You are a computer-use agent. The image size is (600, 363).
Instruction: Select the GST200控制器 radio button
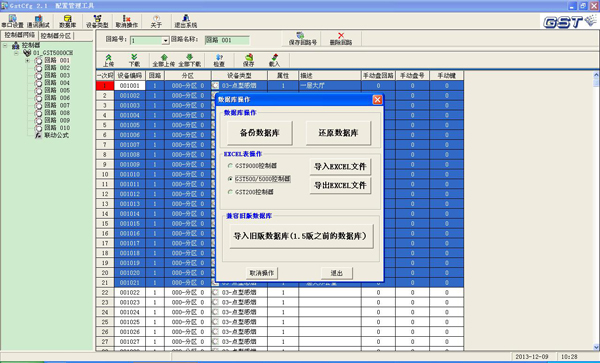coord(230,192)
